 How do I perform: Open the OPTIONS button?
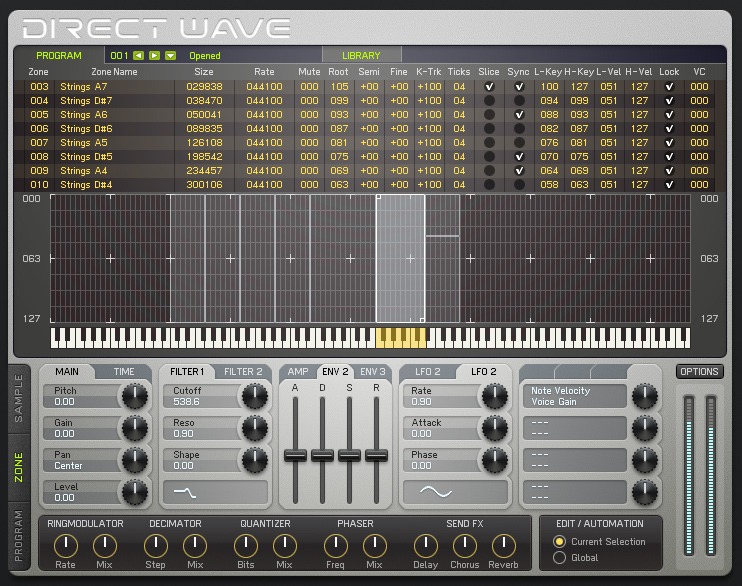click(699, 372)
